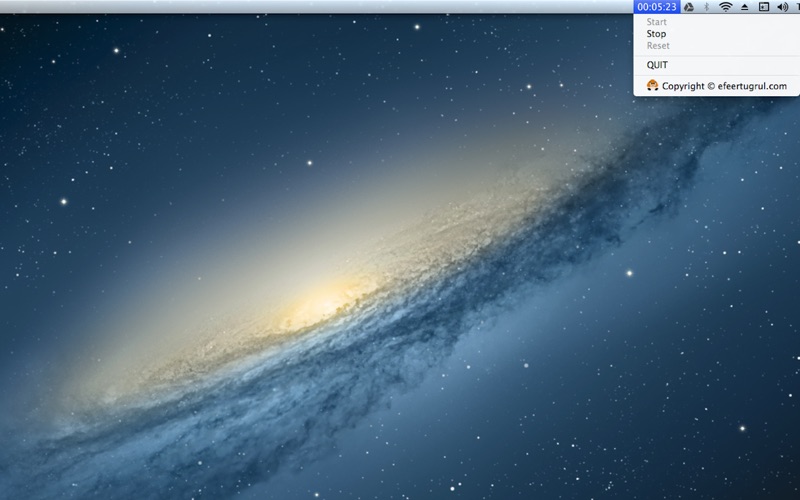Select the grayed-out Start entry
This screenshot has width=800, height=500.
pos(716,22)
